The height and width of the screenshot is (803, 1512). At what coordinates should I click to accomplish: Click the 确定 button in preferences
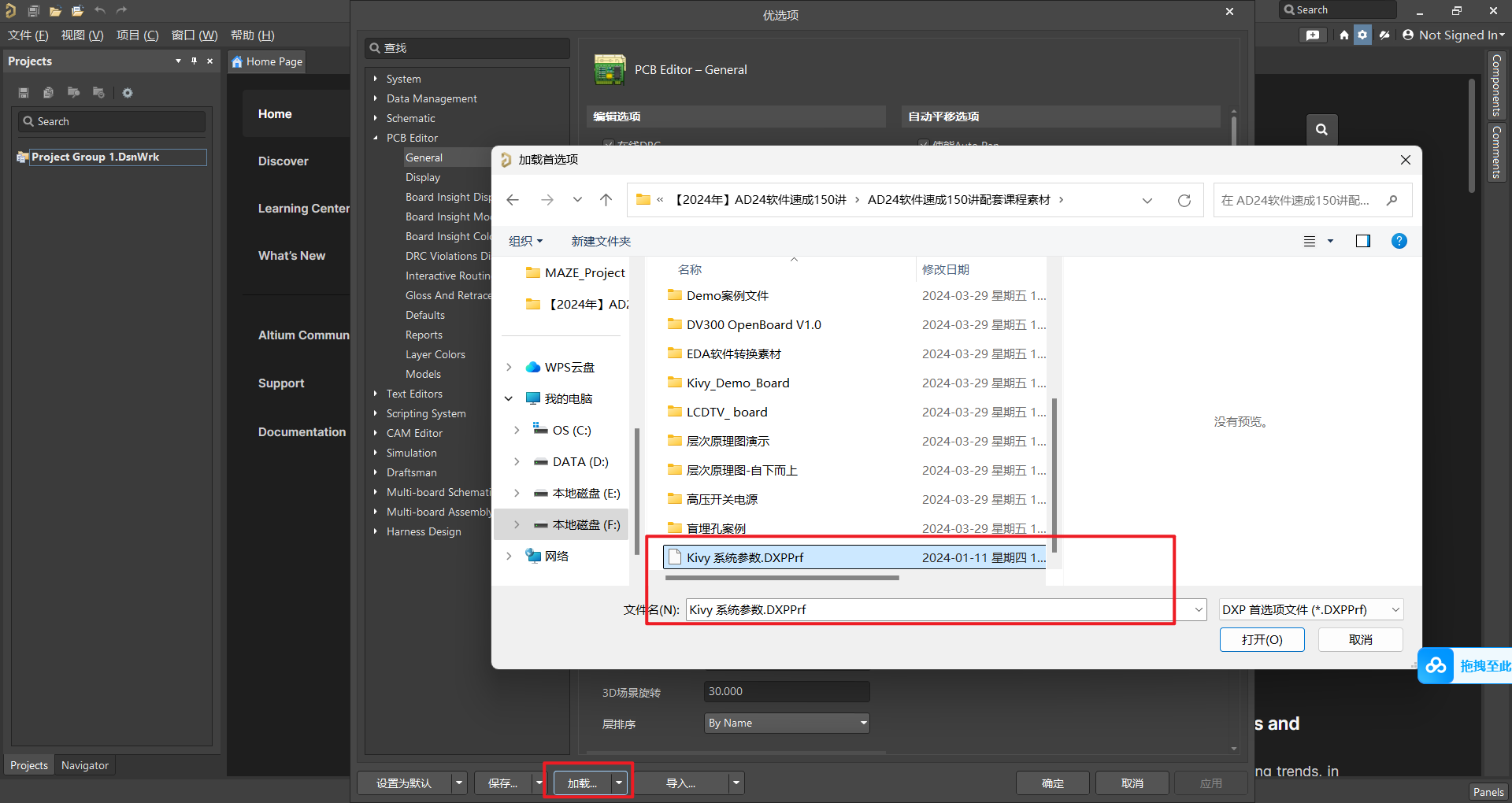pyautogui.click(x=1053, y=783)
